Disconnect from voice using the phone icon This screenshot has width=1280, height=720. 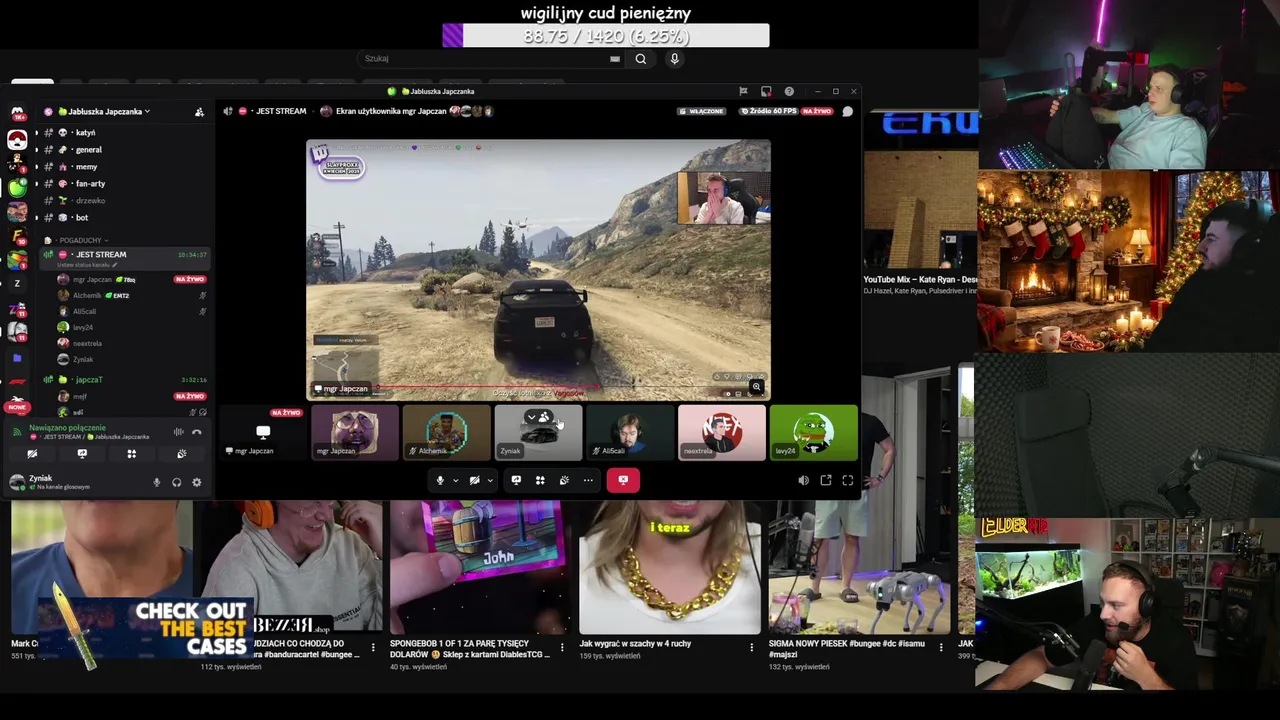point(197,432)
